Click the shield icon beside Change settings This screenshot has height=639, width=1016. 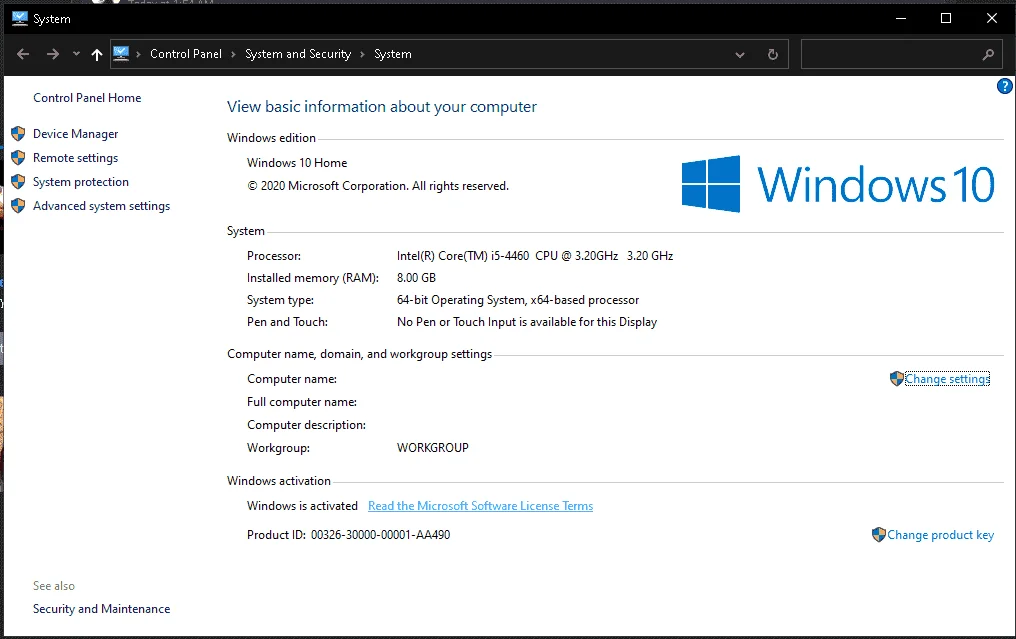coord(897,379)
